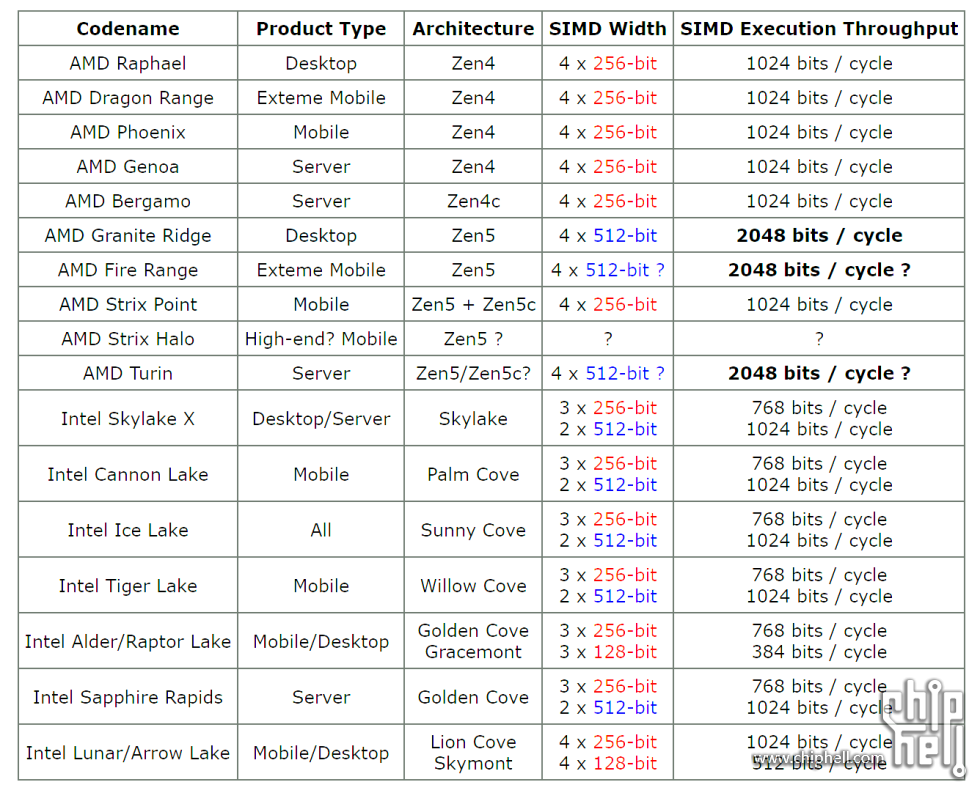The height and width of the screenshot is (793, 980).
Task: Select the 'AMD Dragon Range' cell
Action: [128, 97]
